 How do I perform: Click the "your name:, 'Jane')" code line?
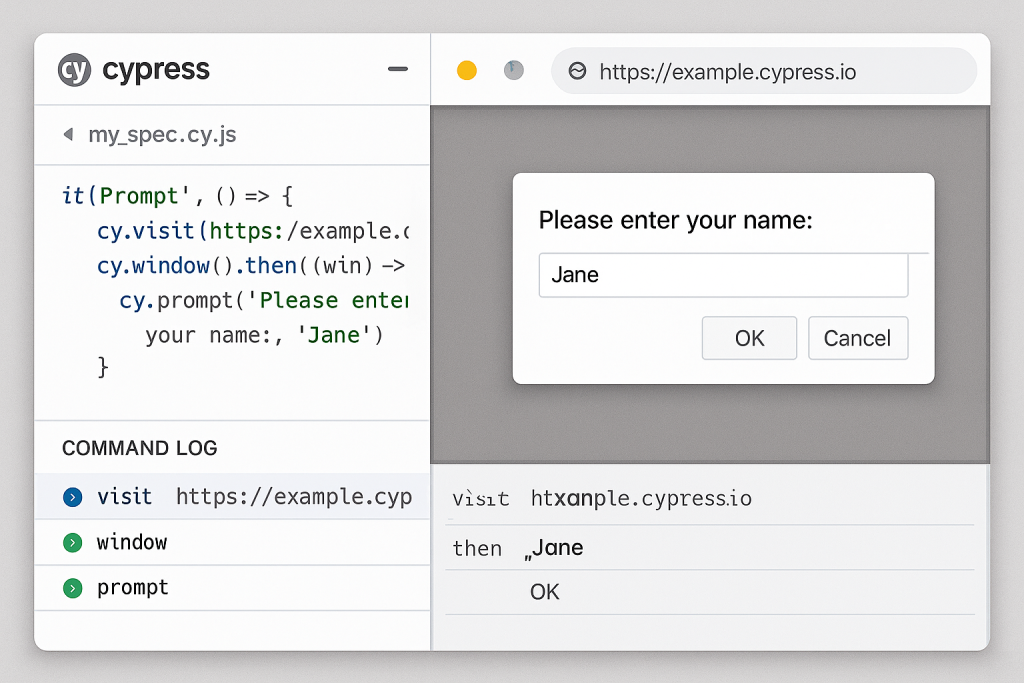tap(264, 335)
